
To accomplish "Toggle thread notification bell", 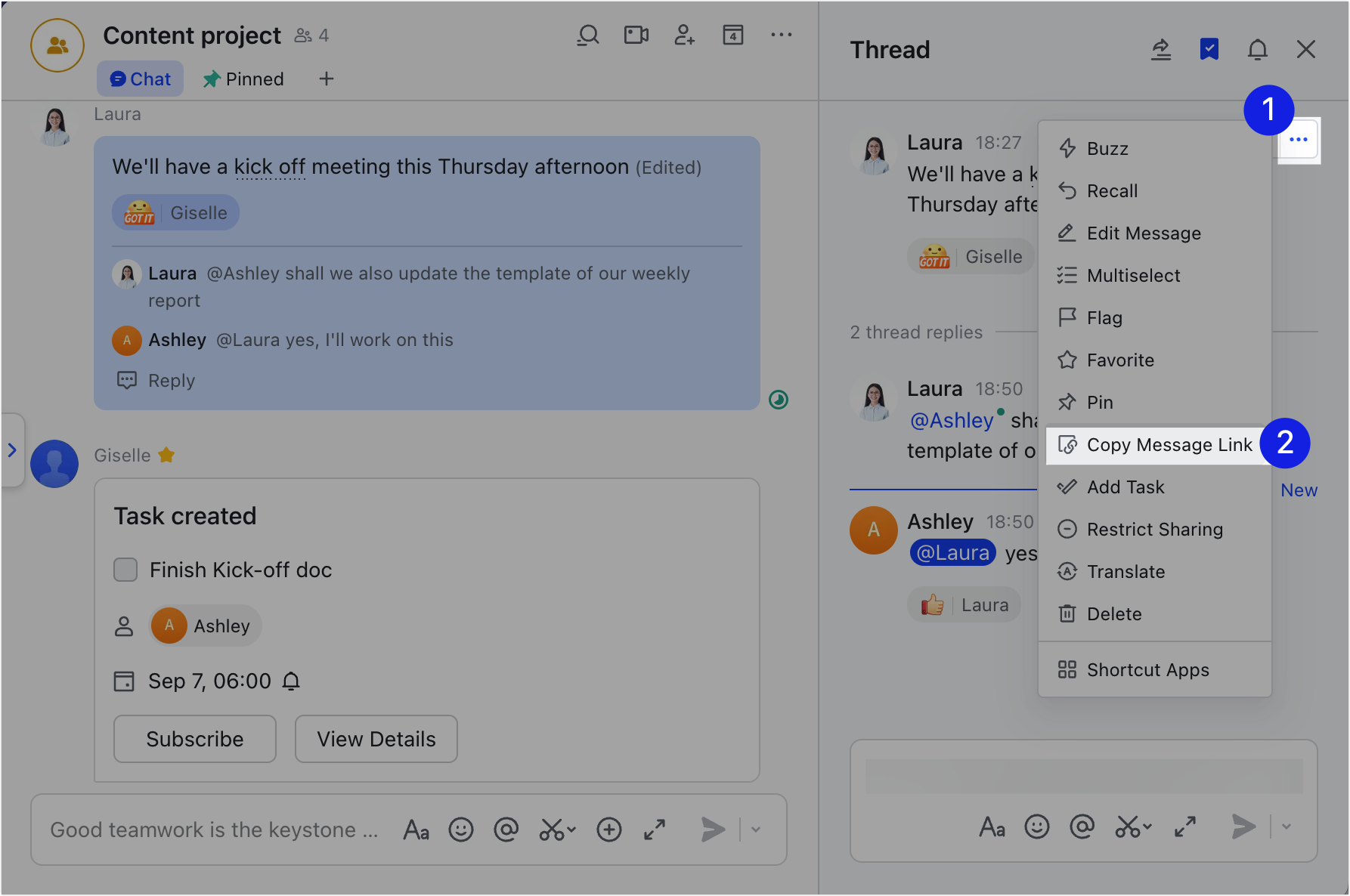I will point(1258,50).
